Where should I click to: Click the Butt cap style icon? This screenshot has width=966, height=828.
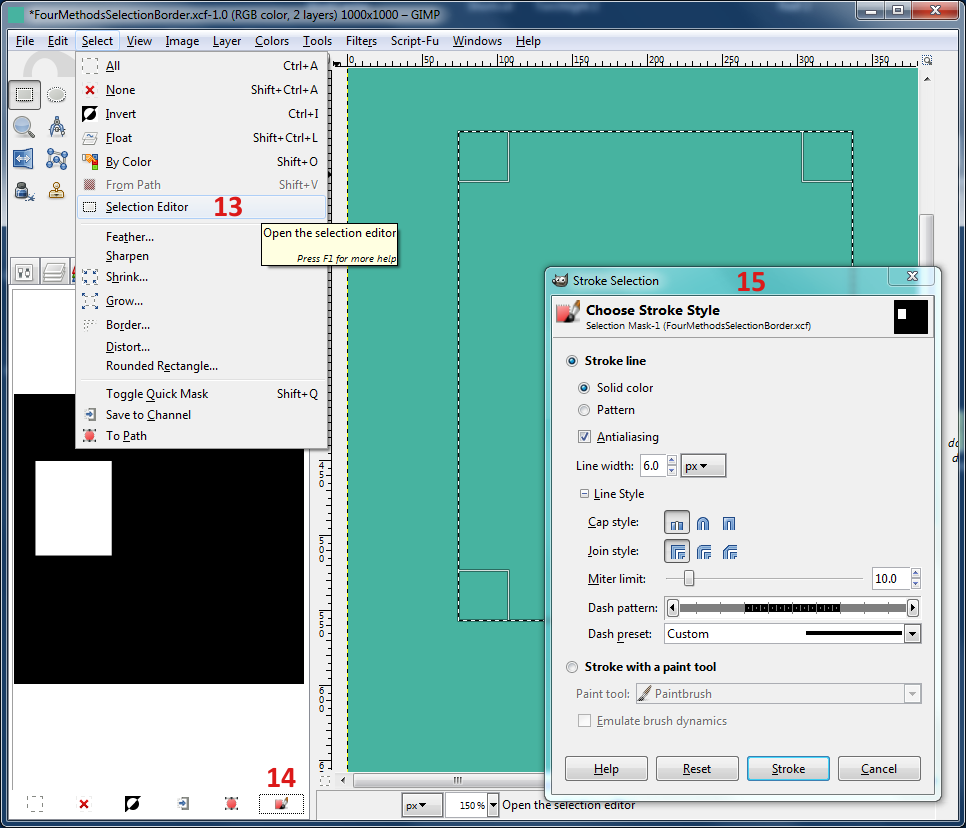677,523
